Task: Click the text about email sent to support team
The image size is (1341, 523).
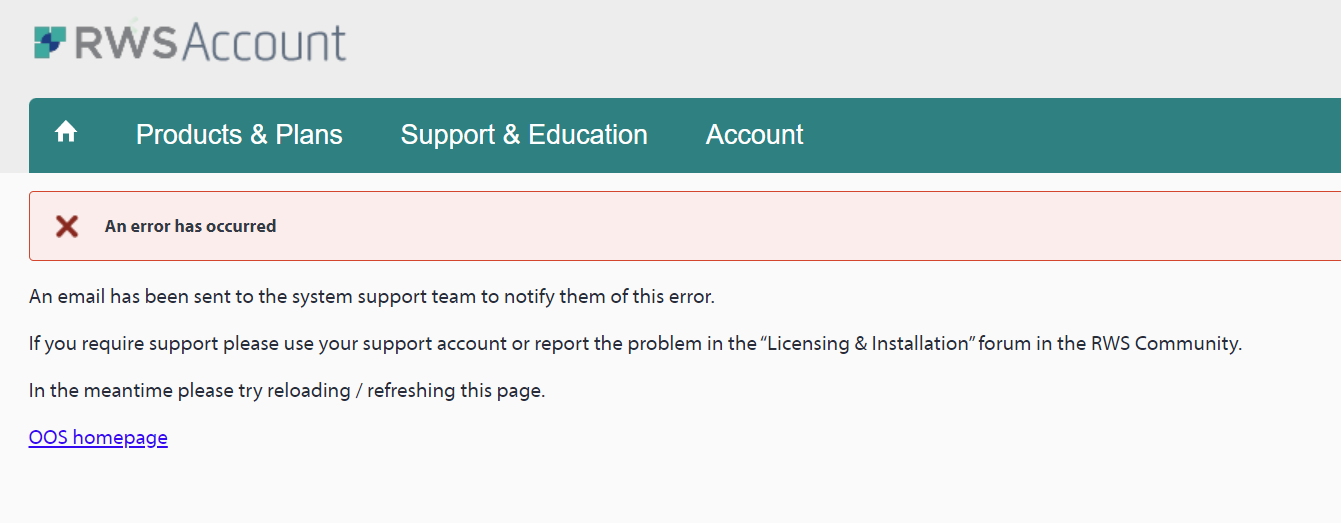Action: coord(372,297)
